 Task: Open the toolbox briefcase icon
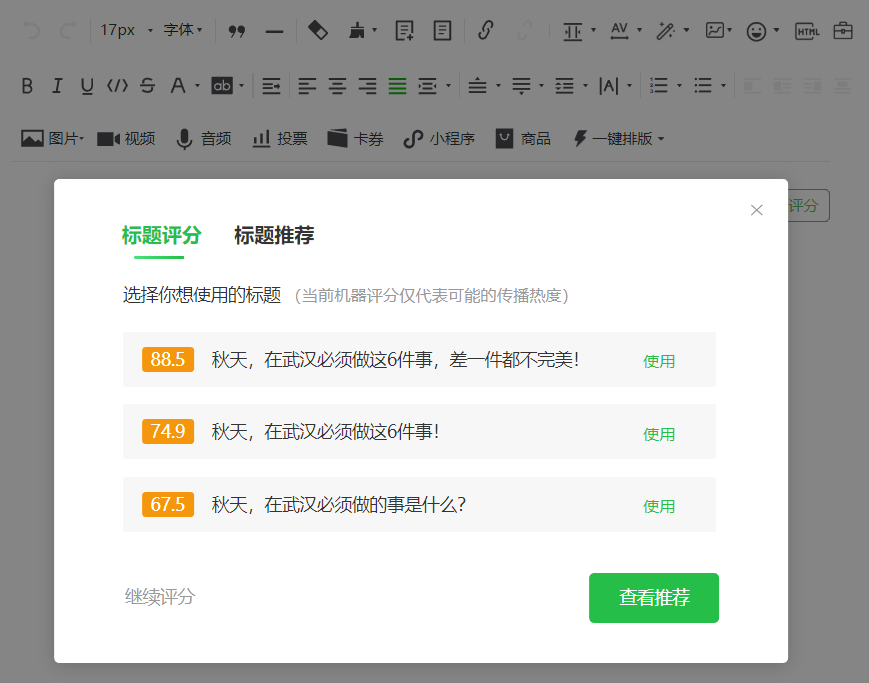click(x=843, y=30)
